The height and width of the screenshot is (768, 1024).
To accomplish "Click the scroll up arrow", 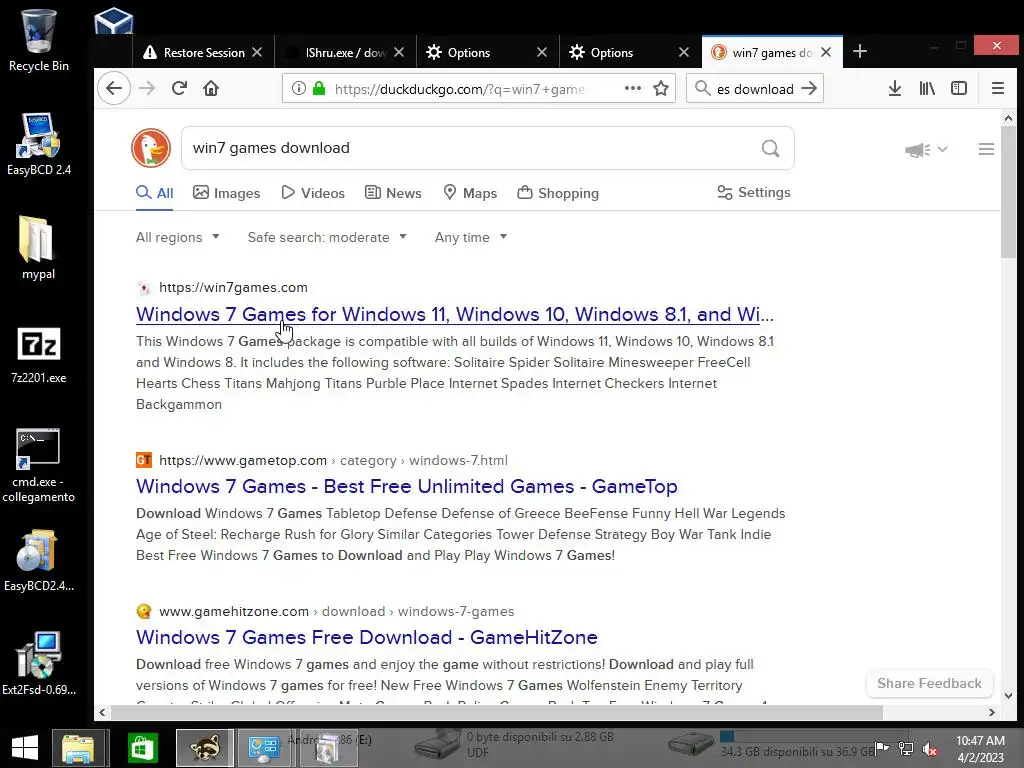I will pos(1008,118).
